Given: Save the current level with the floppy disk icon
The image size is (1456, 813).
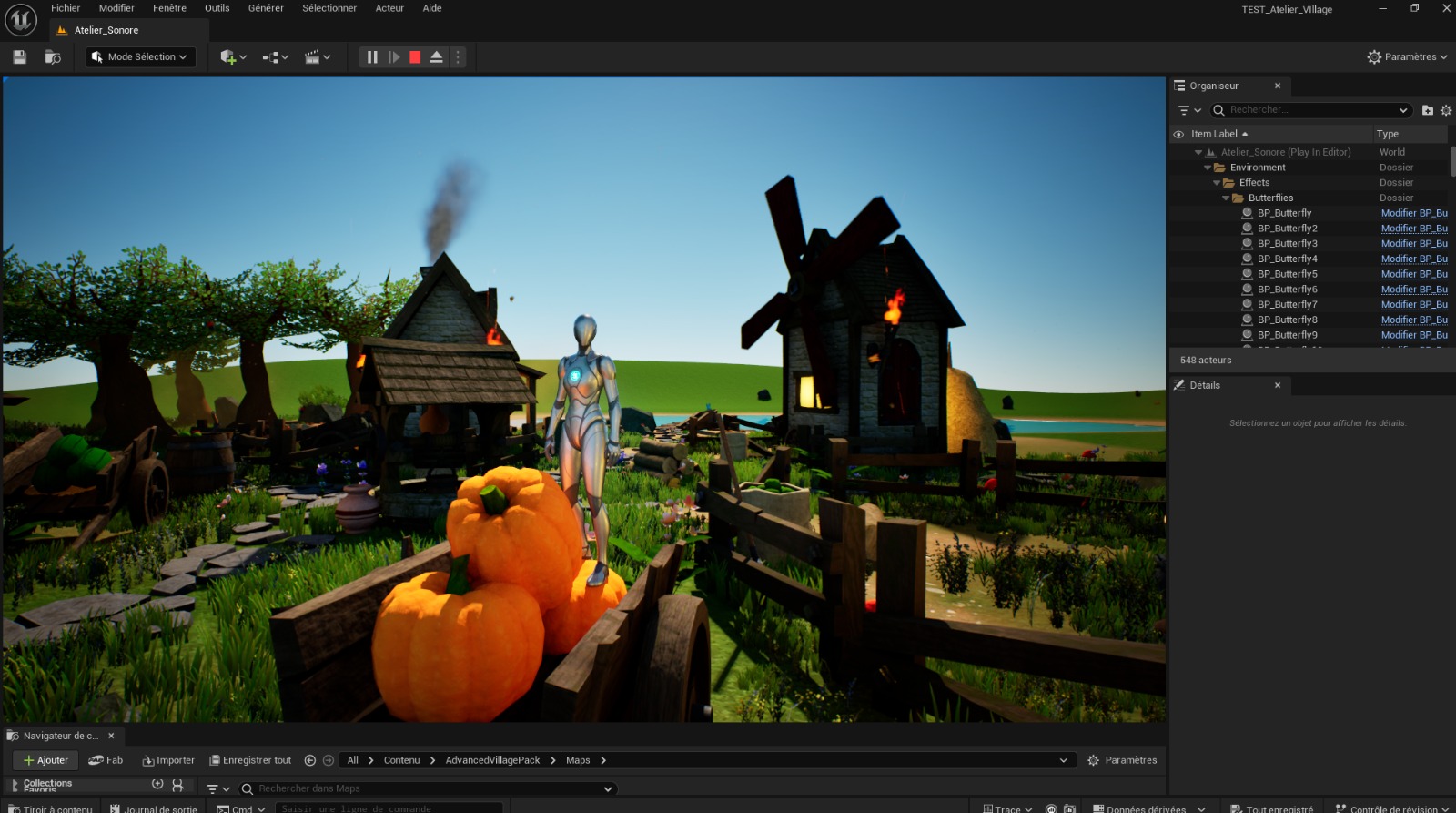Looking at the screenshot, I should coord(19,57).
